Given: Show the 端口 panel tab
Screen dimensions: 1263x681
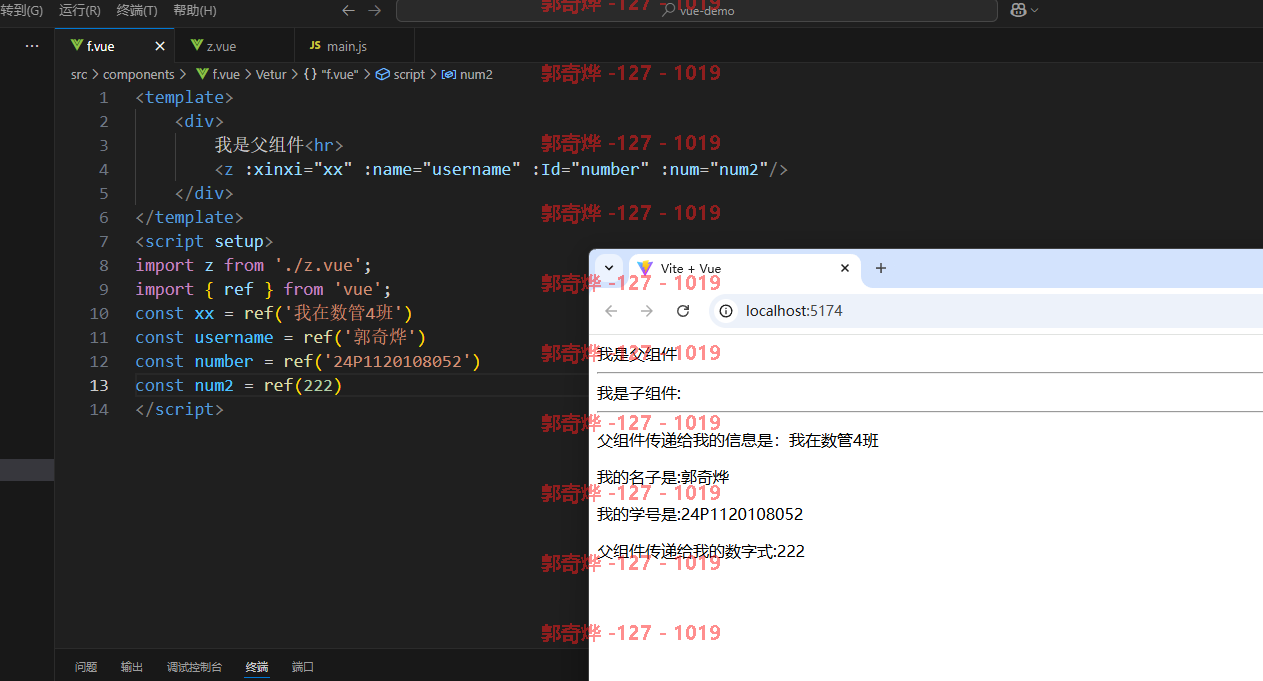Looking at the screenshot, I should pos(303,667).
